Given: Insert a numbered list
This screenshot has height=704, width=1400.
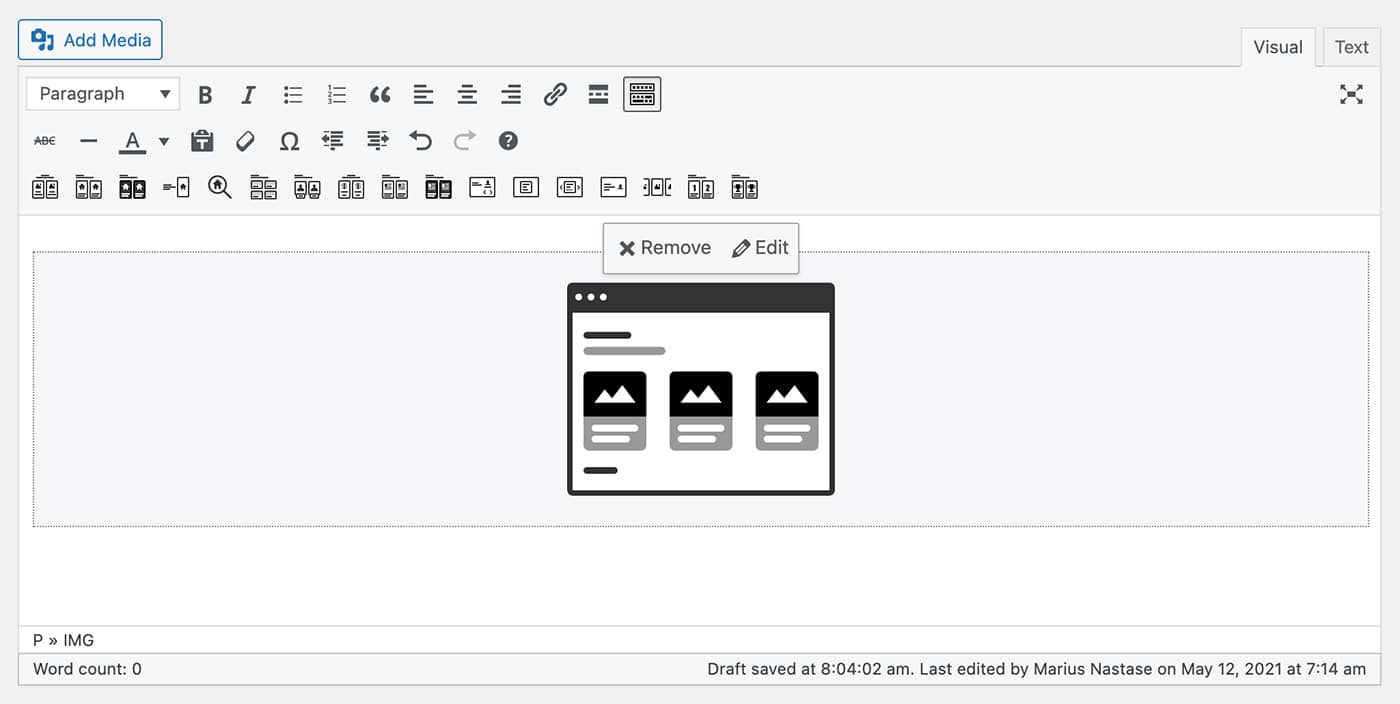Looking at the screenshot, I should (337, 95).
